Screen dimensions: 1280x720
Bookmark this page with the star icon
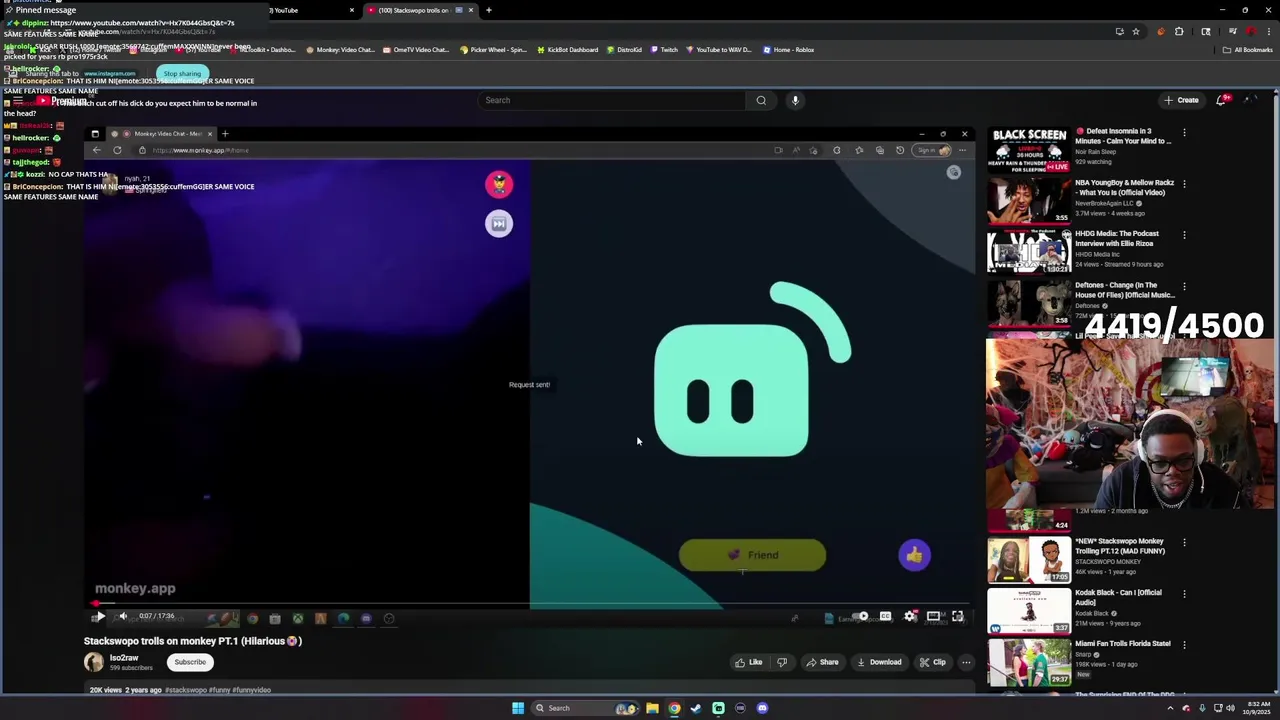point(1136,31)
